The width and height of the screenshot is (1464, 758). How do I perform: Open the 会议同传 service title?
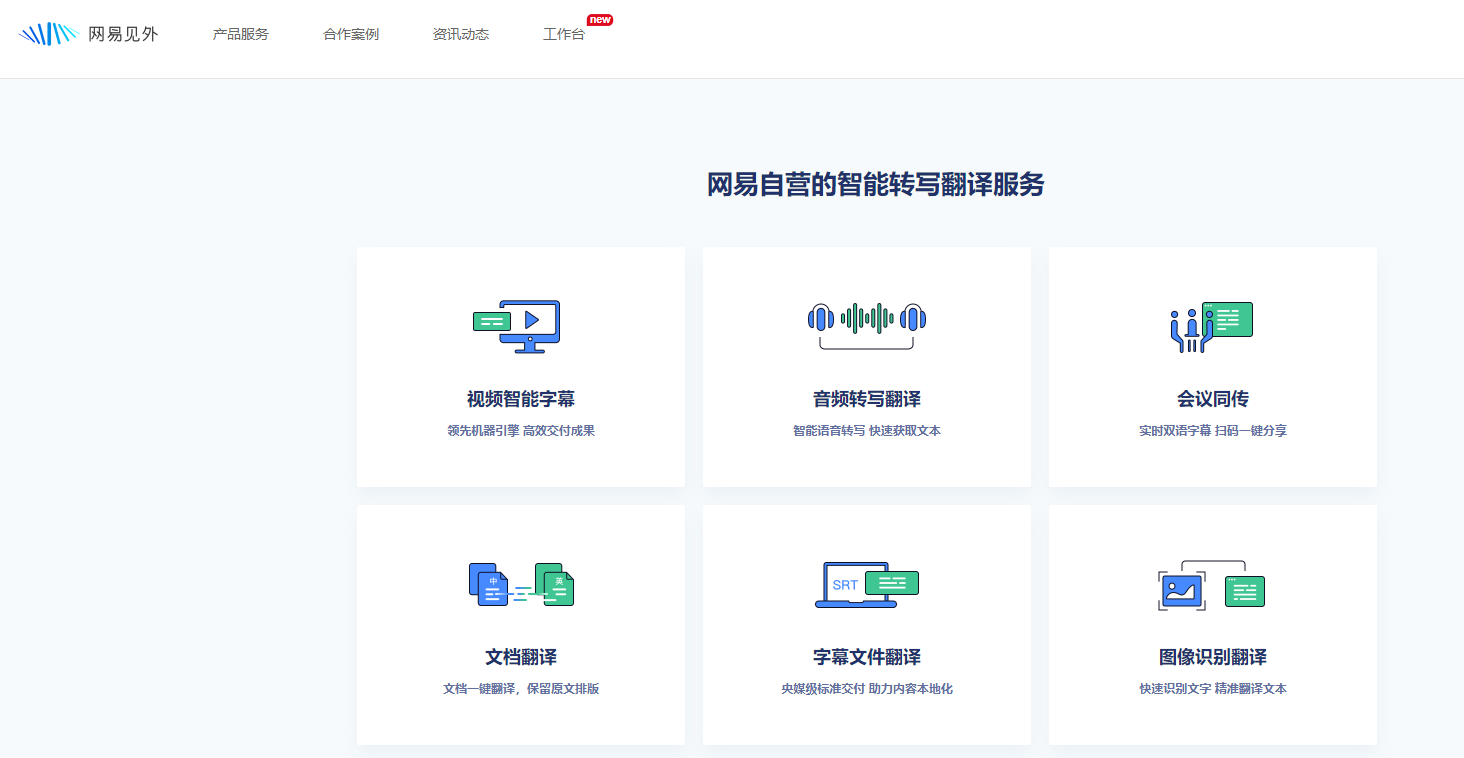pos(1213,399)
